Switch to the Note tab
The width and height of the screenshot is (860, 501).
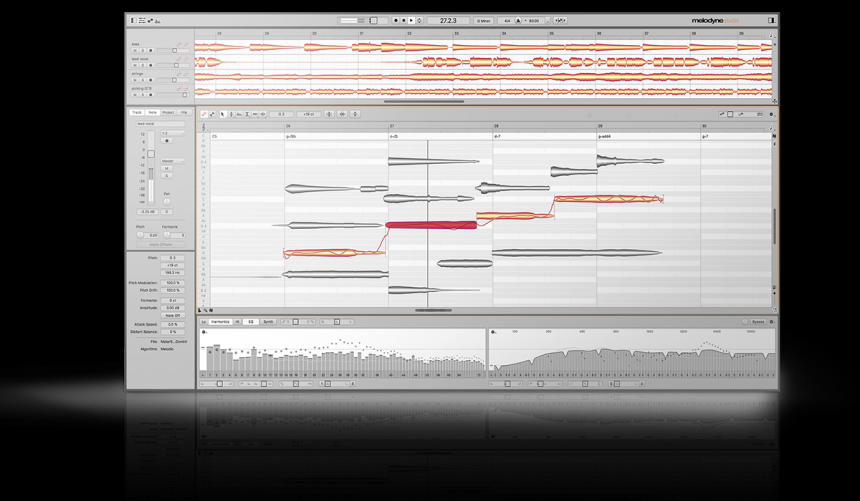tap(152, 112)
